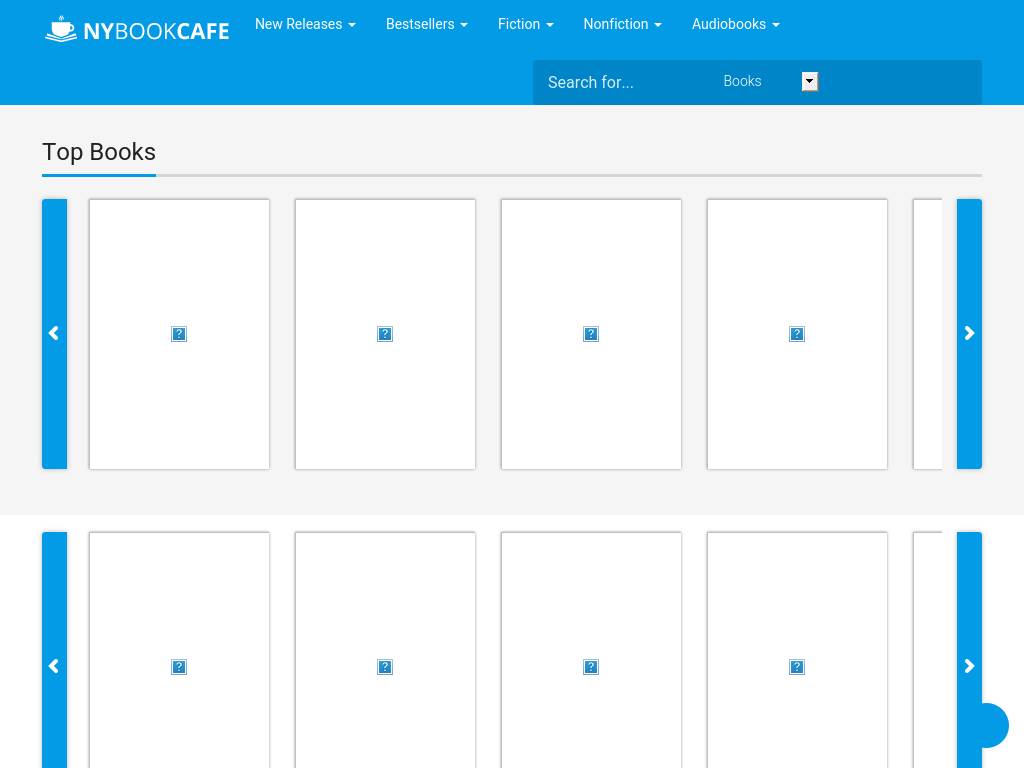The image size is (1024, 768).
Task: Click previous arrow in Top Books carousel
Action: pos(54,334)
